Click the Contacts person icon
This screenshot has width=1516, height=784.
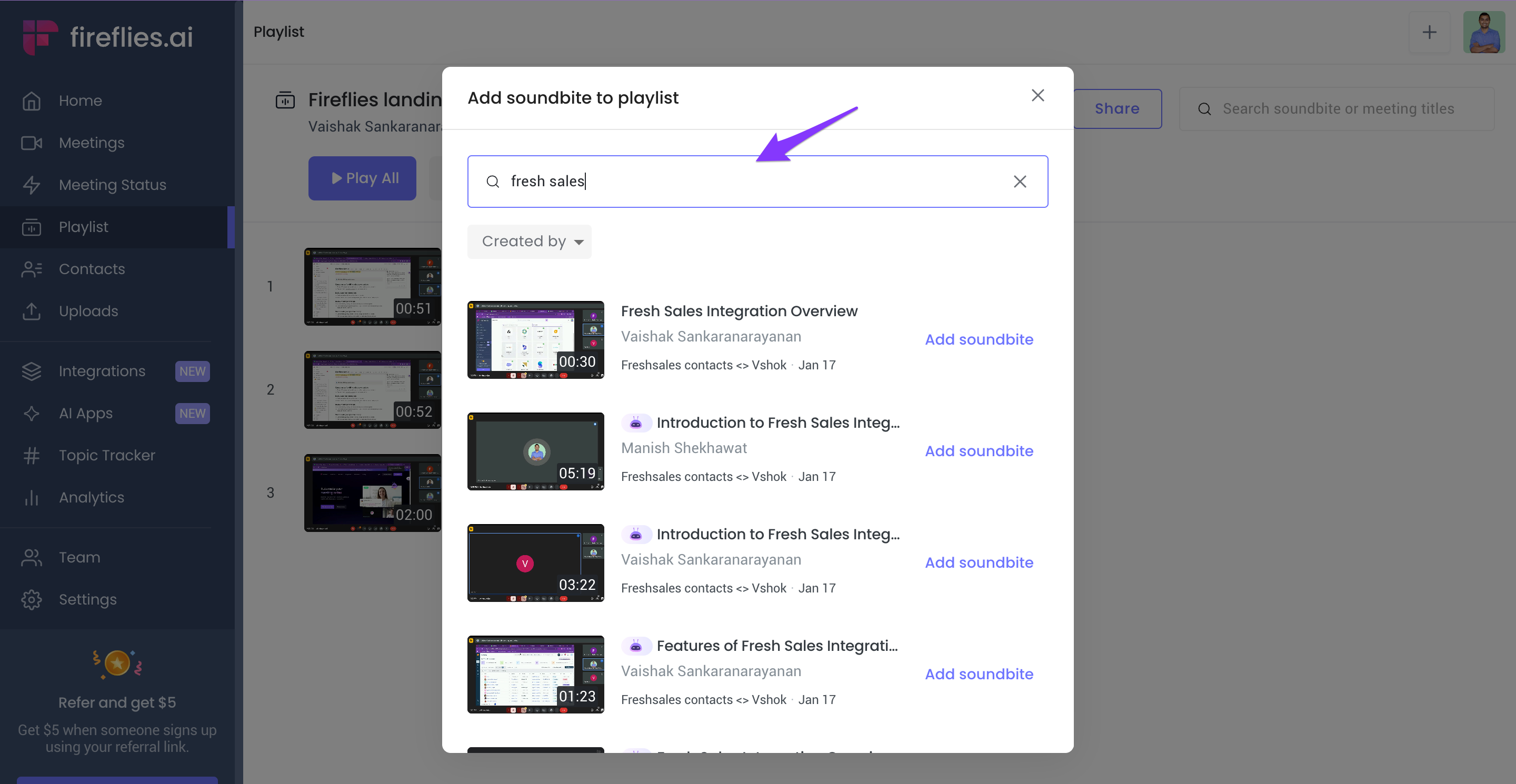pos(31,269)
